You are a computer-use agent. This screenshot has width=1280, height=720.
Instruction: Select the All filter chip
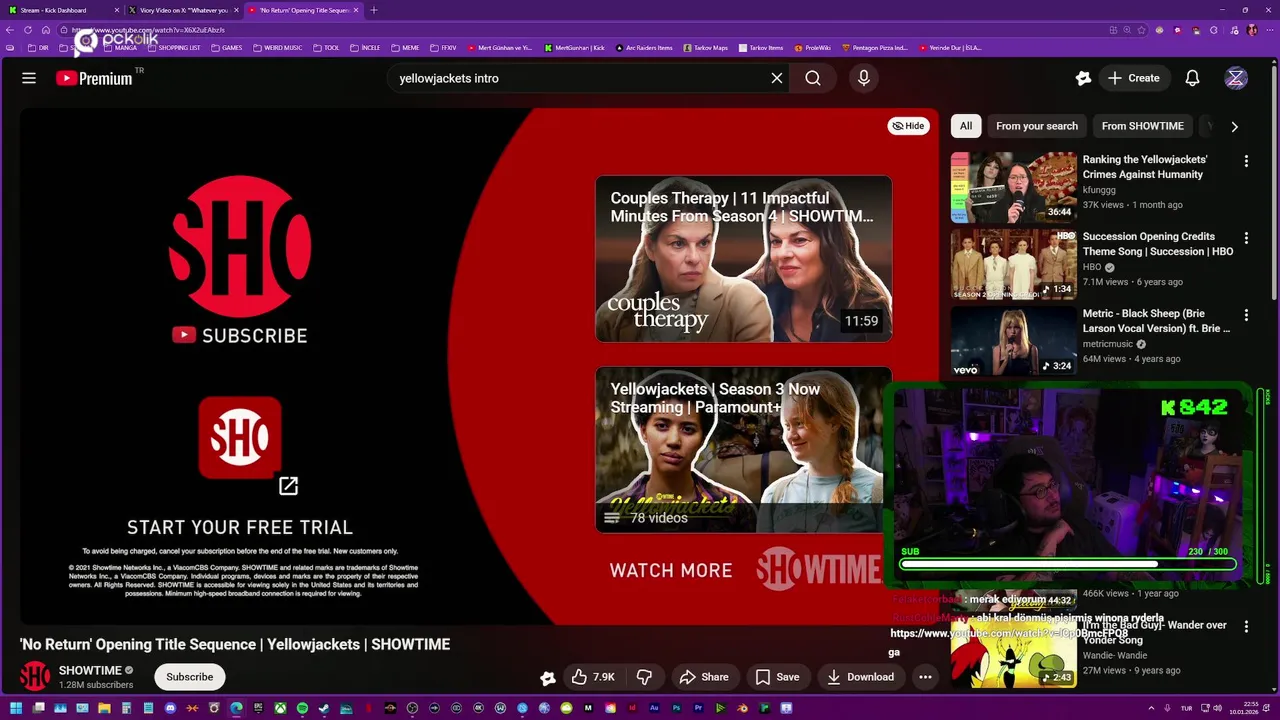tap(966, 126)
